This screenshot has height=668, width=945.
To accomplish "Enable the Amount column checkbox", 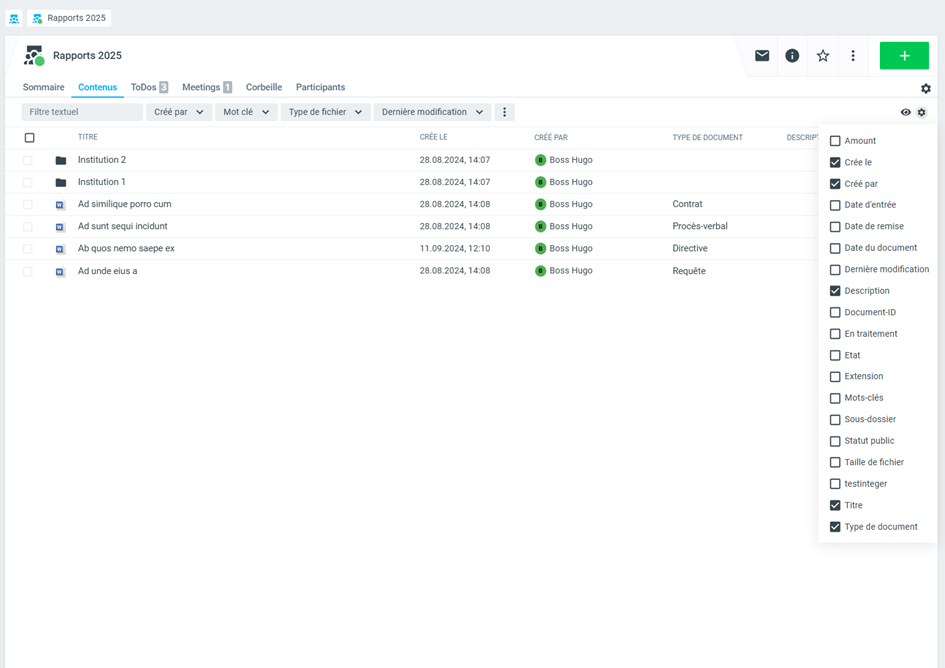I will pyautogui.click(x=835, y=141).
